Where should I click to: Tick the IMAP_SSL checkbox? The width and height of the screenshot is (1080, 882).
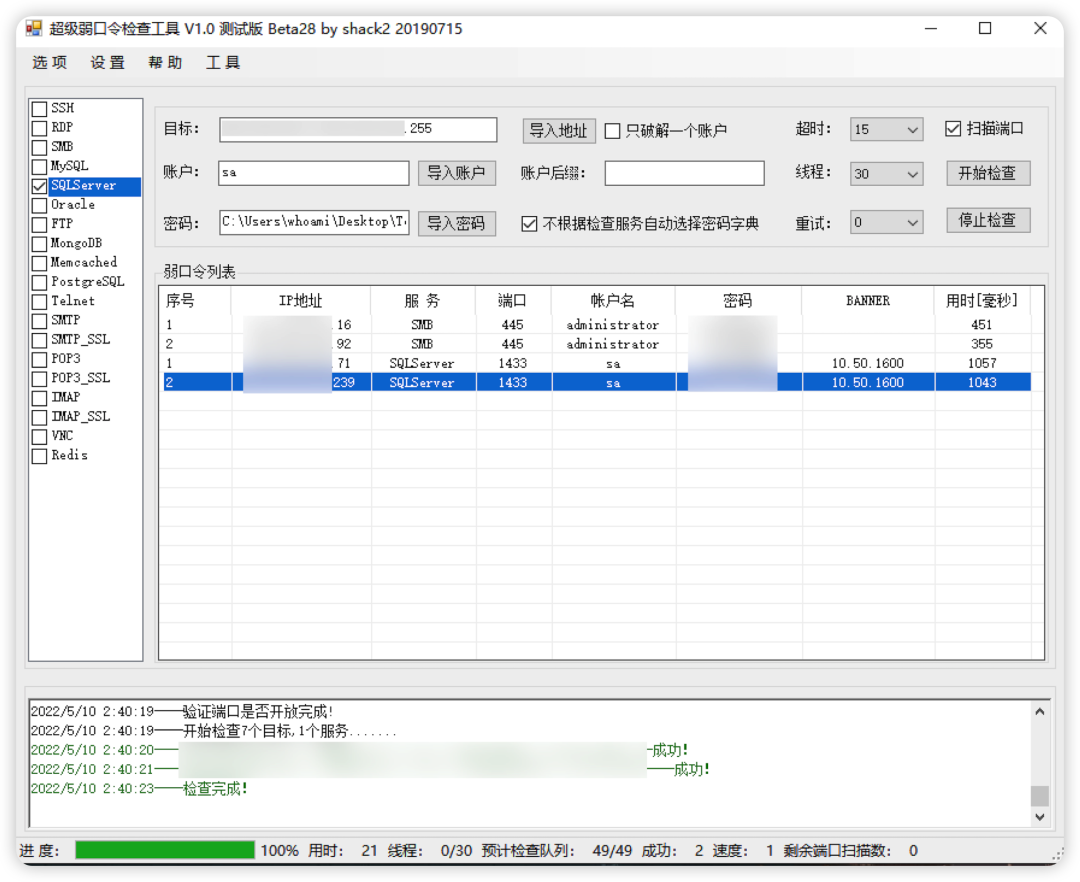(x=39, y=417)
